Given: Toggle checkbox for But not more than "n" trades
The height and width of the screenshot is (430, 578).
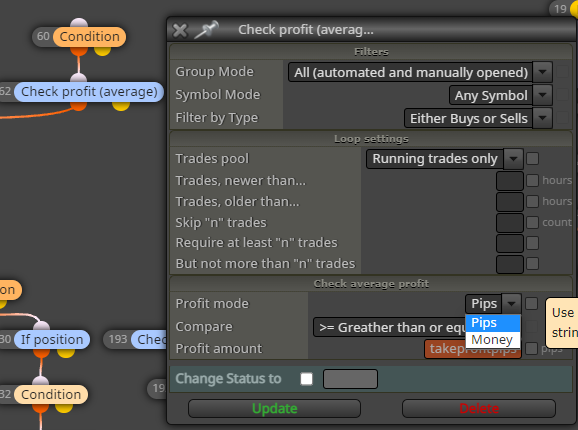Looking at the screenshot, I should coord(533,263).
